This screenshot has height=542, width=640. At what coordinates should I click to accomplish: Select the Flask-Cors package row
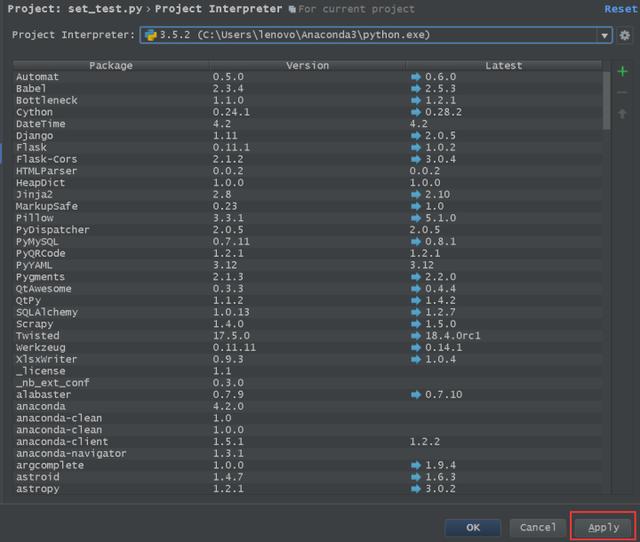[308, 159]
